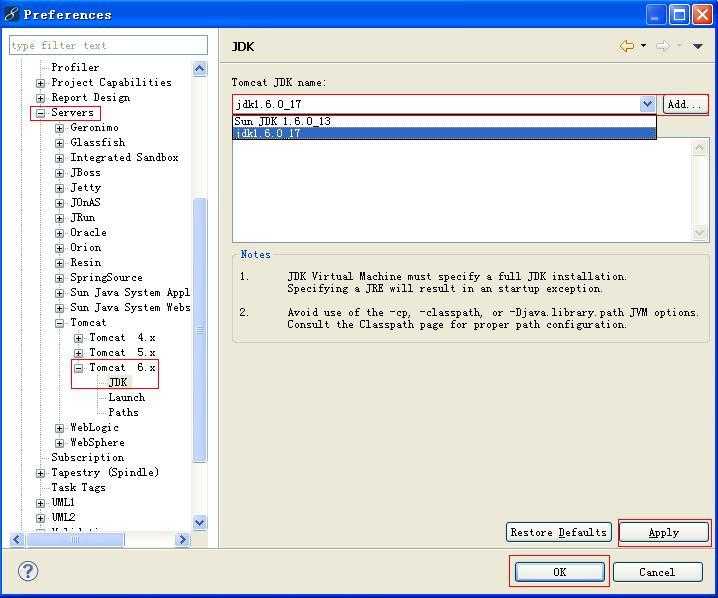Expand the Project Capabilities node

pyautogui.click(x=40, y=83)
